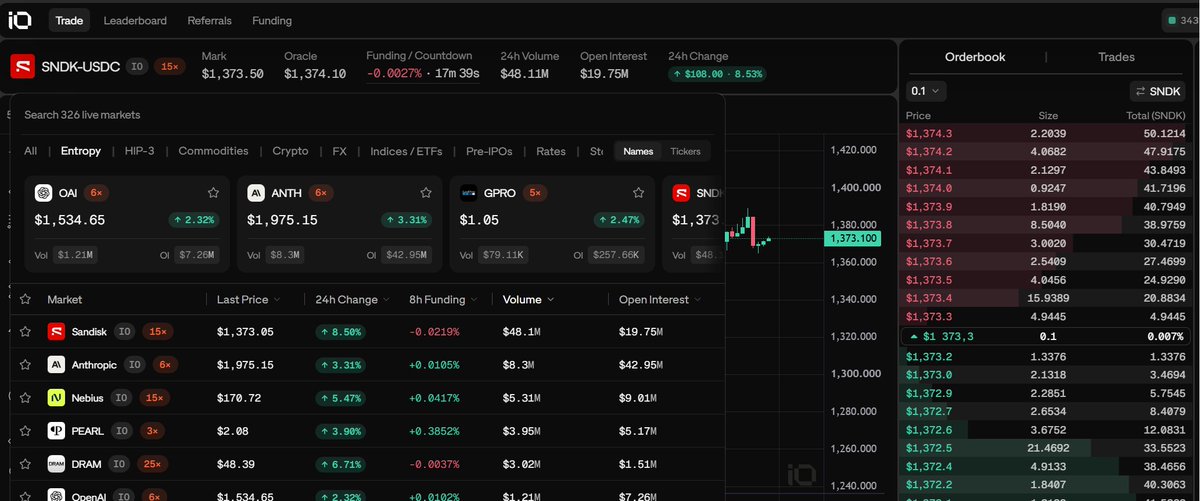Select the HIP-3 market filter
The image size is (1200, 501).
tap(140, 151)
